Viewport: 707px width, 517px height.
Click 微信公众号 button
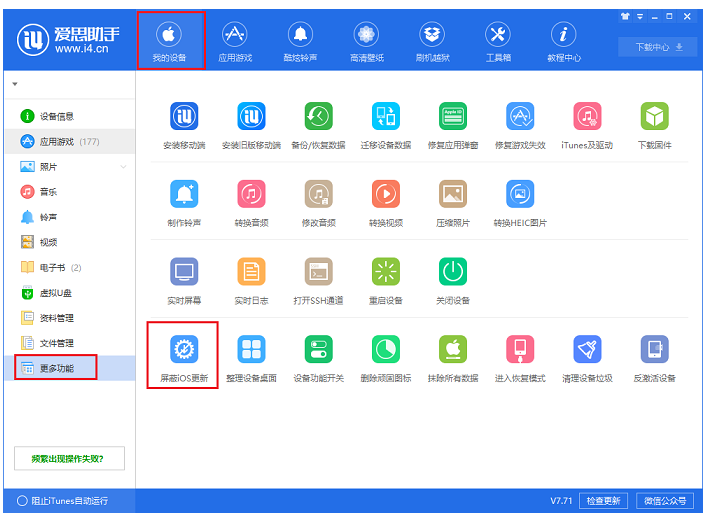(665, 501)
